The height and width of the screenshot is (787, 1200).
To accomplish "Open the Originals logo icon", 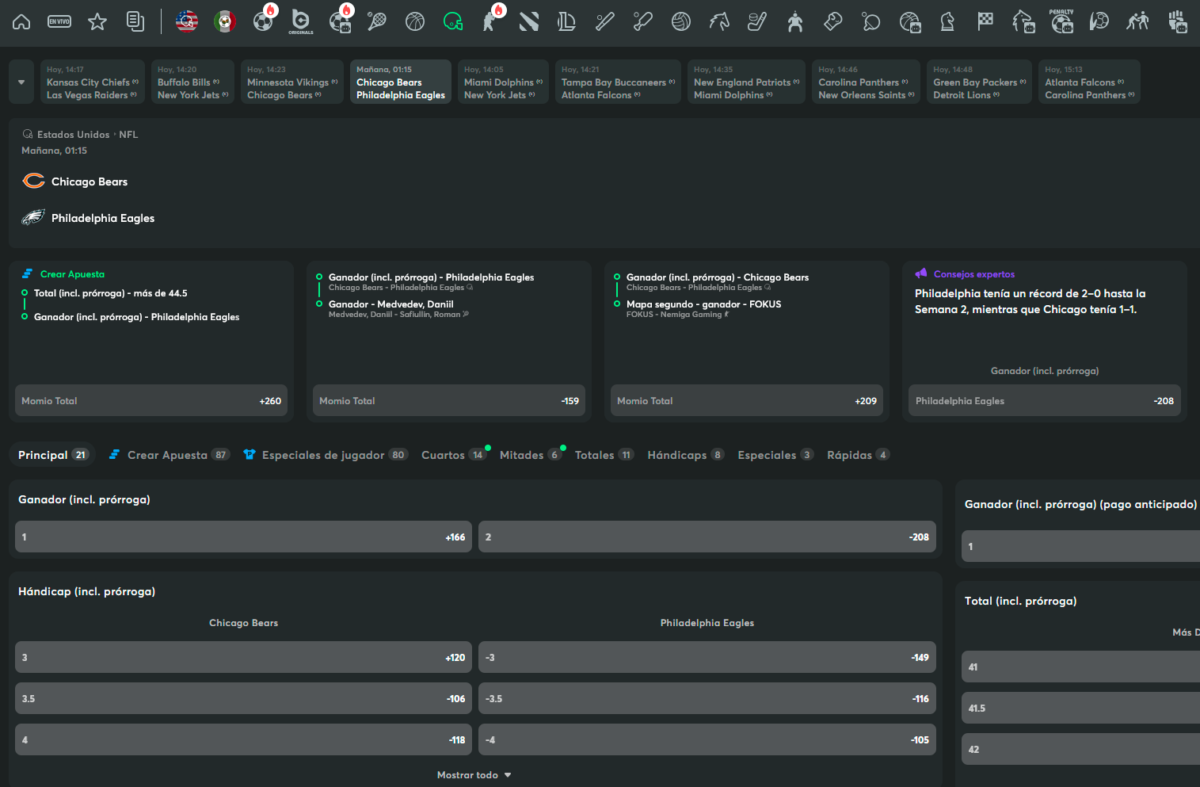I will point(300,21).
